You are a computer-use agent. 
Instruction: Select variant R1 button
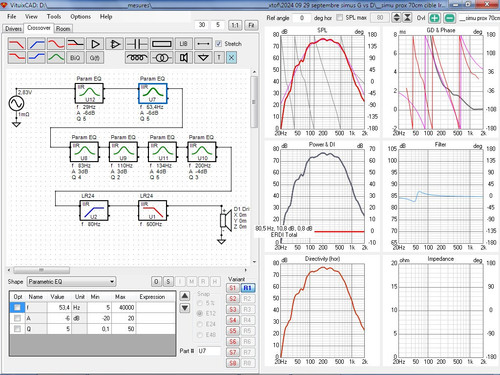pyautogui.click(x=247, y=288)
